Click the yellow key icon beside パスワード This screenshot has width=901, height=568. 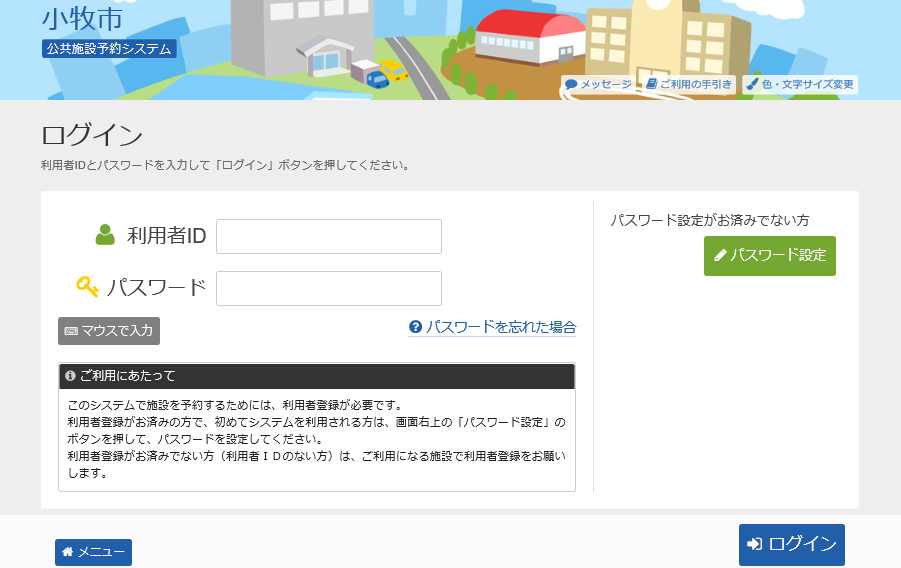click(x=88, y=287)
